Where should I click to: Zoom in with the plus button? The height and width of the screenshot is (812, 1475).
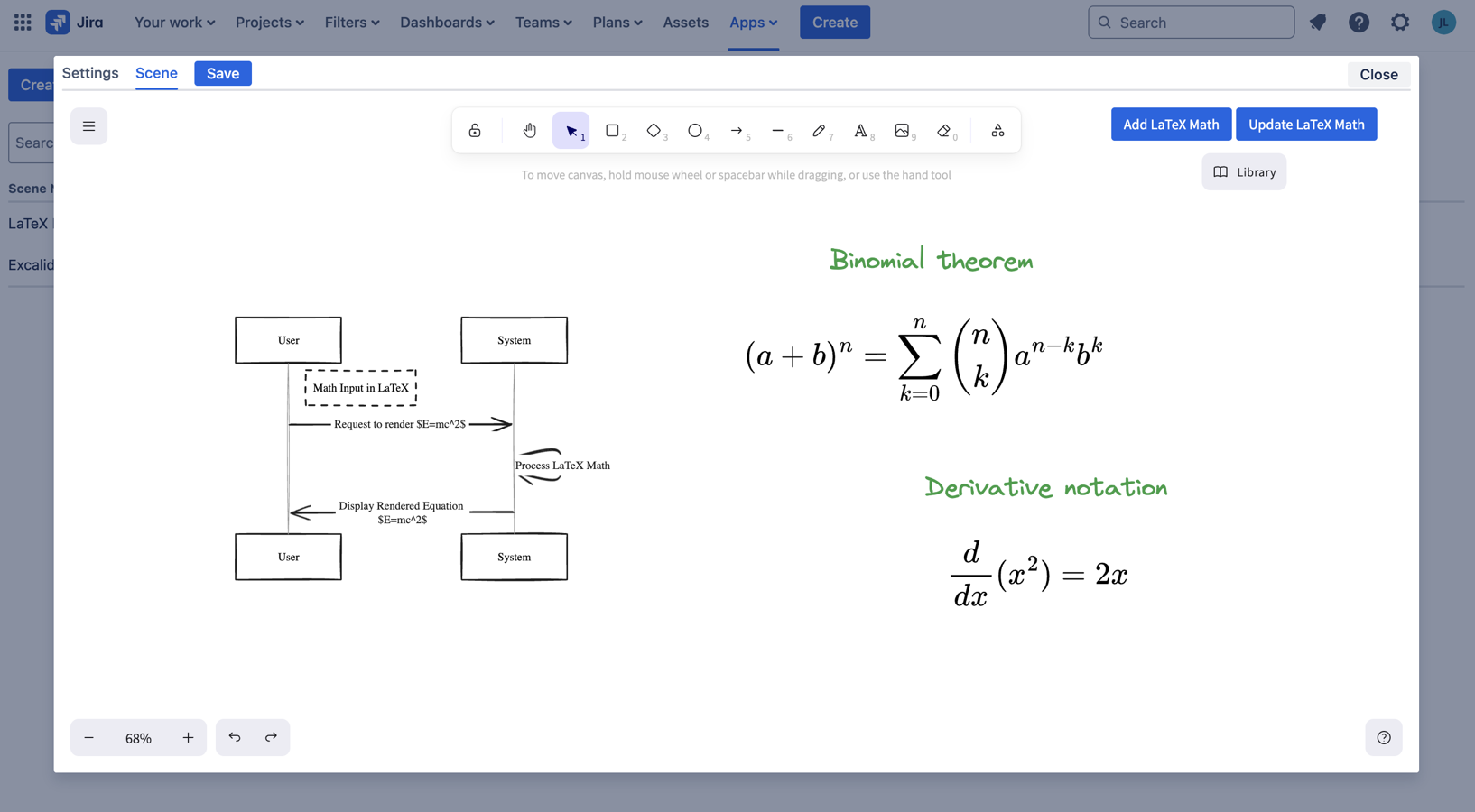click(x=188, y=738)
